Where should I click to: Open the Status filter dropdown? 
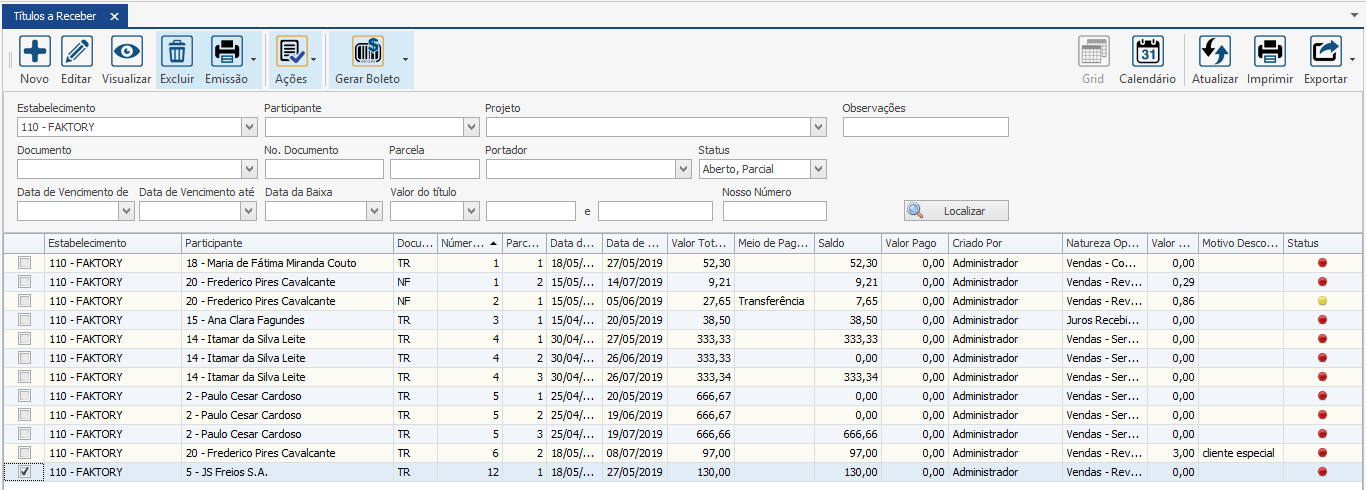[x=818, y=169]
